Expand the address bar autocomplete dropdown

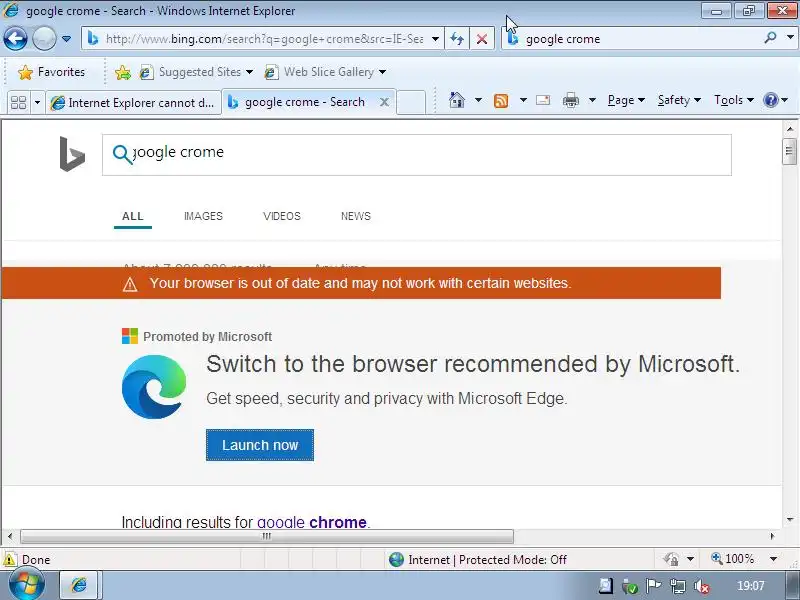(x=435, y=39)
